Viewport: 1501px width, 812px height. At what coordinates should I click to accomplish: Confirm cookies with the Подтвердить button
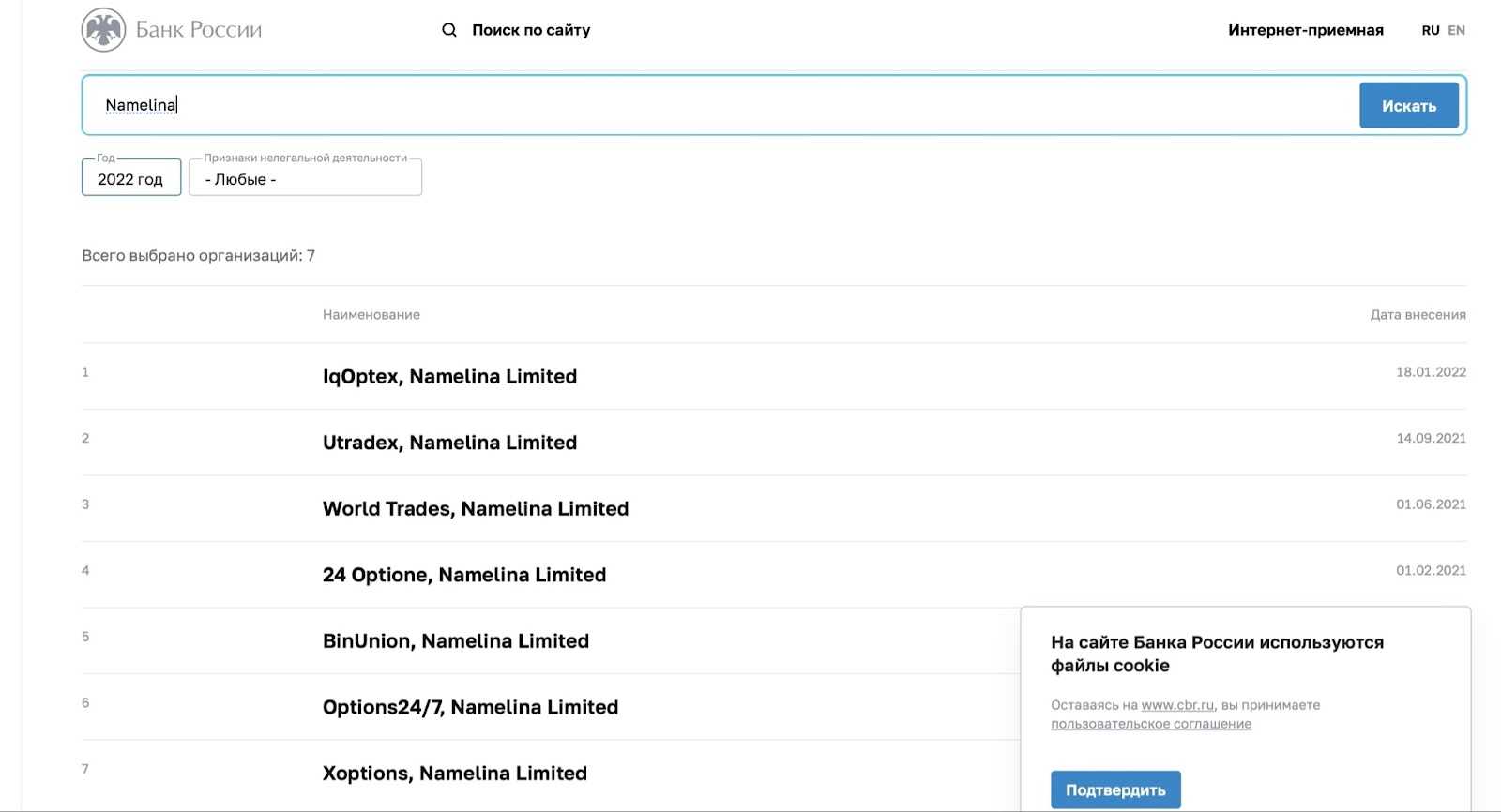click(1114, 789)
